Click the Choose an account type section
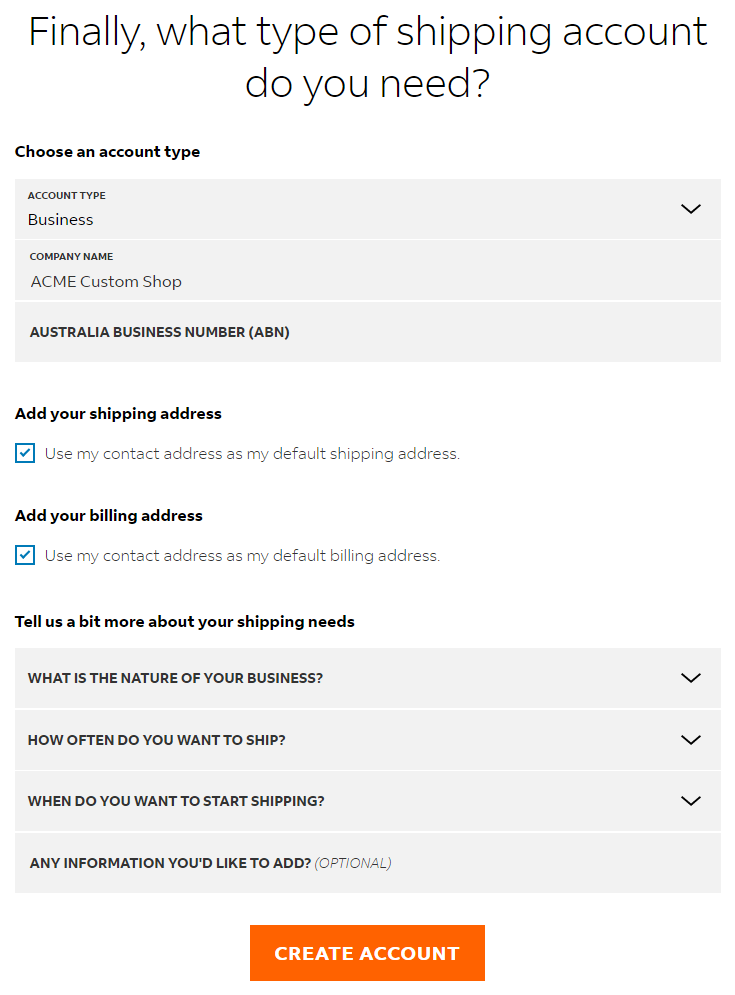Image resolution: width=735 pixels, height=995 pixels. coord(107,151)
